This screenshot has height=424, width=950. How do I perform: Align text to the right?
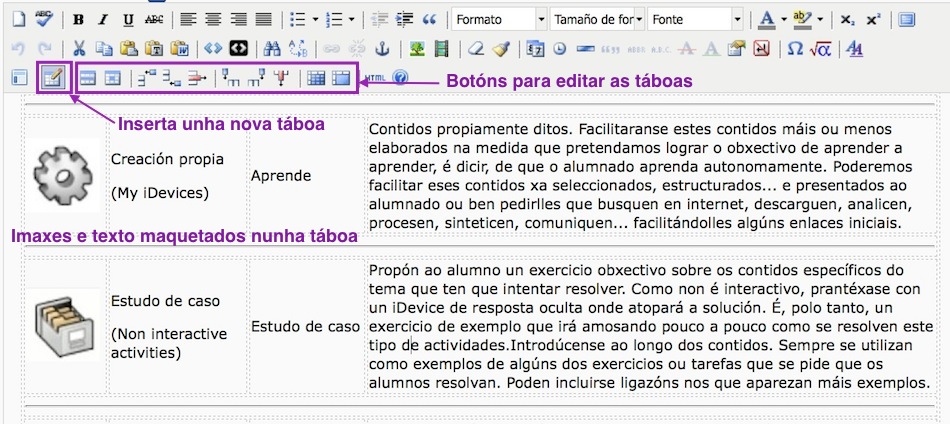tap(238, 19)
